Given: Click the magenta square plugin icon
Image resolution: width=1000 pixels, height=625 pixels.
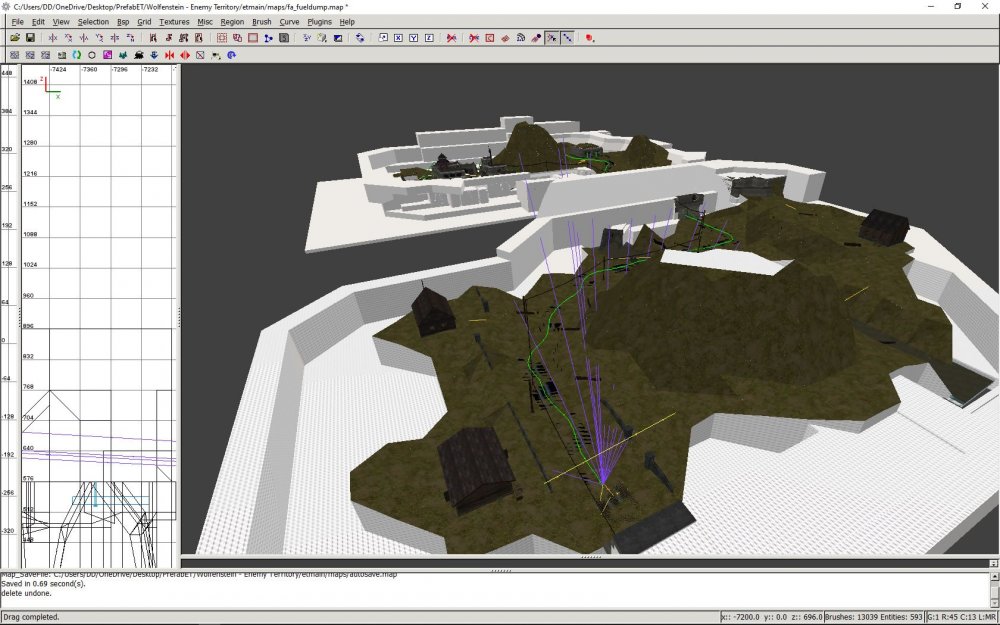Looking at the screenshot, I should [x=107, y=55].
